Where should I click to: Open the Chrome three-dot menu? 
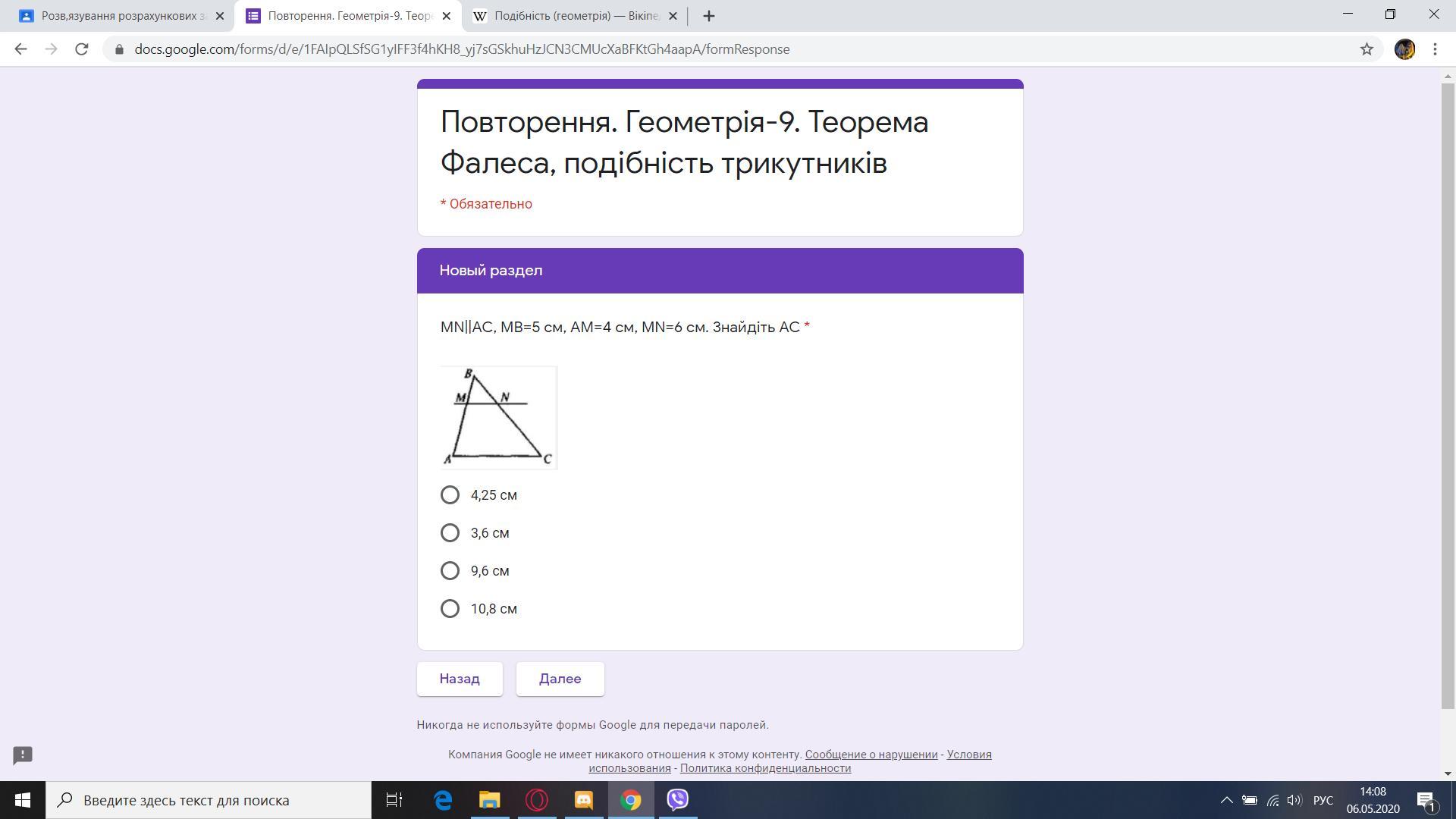(x=1435, y=49)
